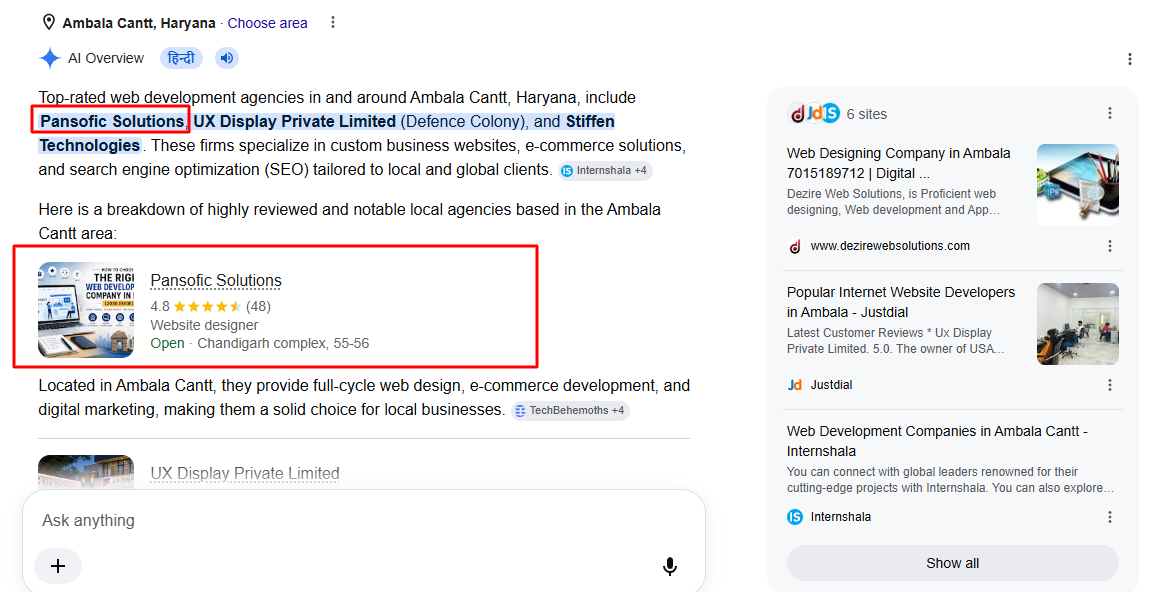
Task: Click the Internshala source name in sidebar
Action: point(841,517)
